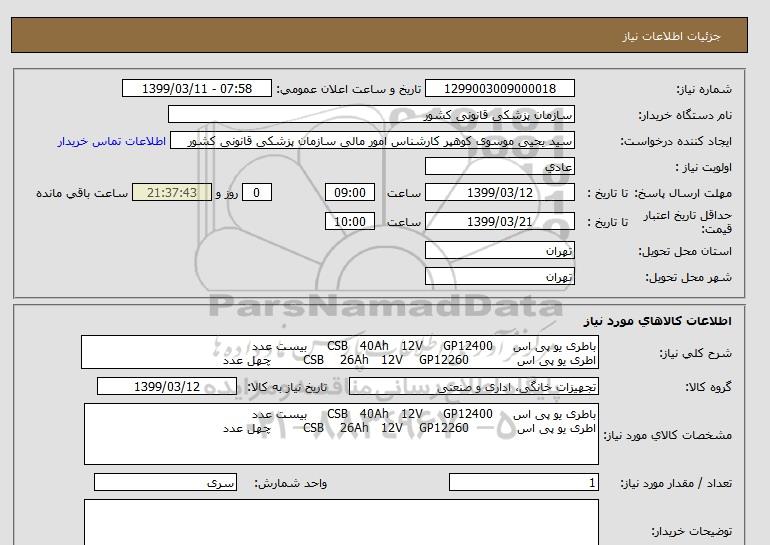Click the price validity time 10:00 field

point(350,221)
